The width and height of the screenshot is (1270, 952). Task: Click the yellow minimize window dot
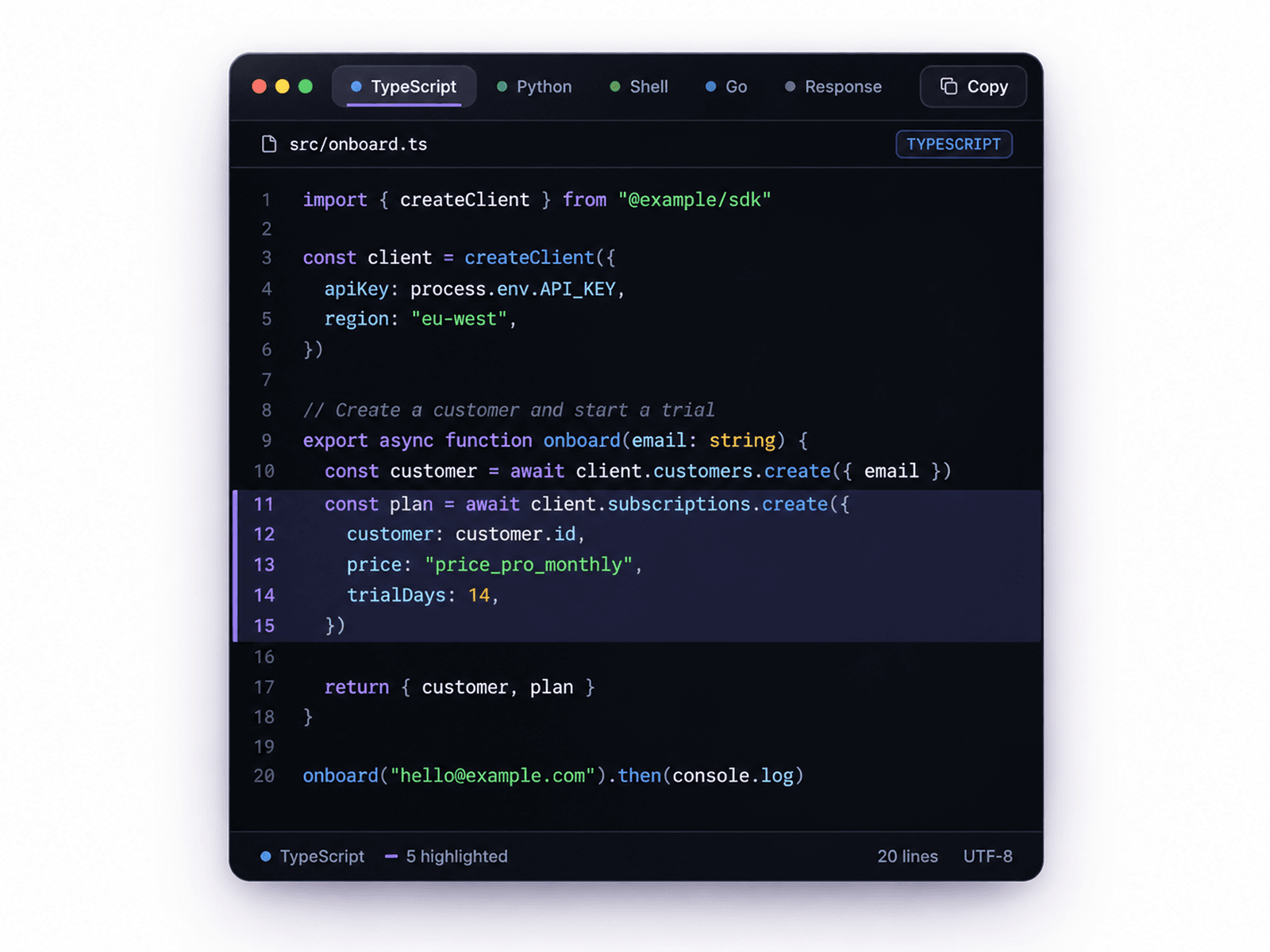point(282,86)
